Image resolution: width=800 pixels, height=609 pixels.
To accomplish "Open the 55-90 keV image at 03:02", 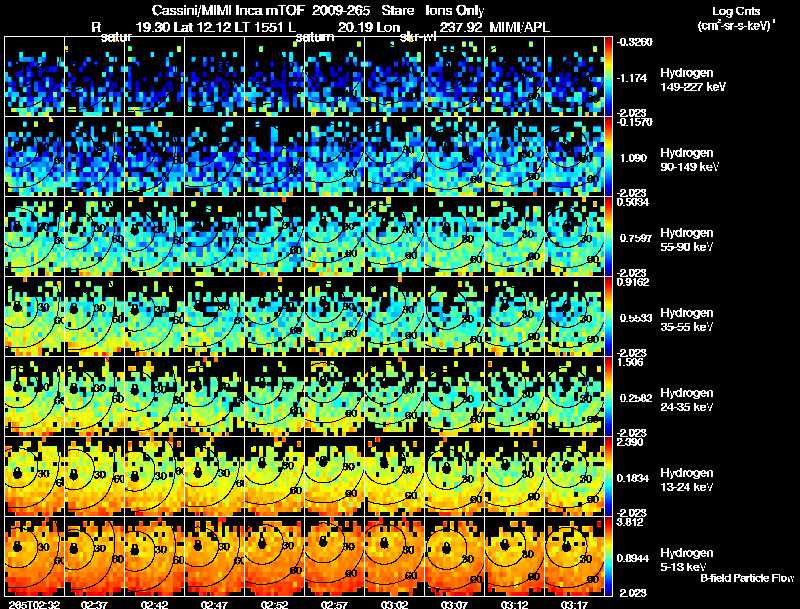I will [x=394, y=236].
